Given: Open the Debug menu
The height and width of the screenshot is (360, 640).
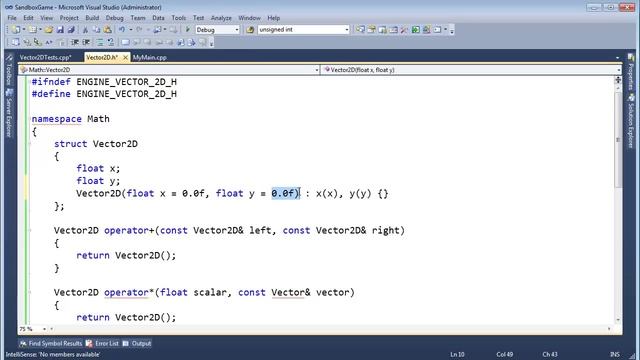Looking at the screenshot, I should 114,18.
